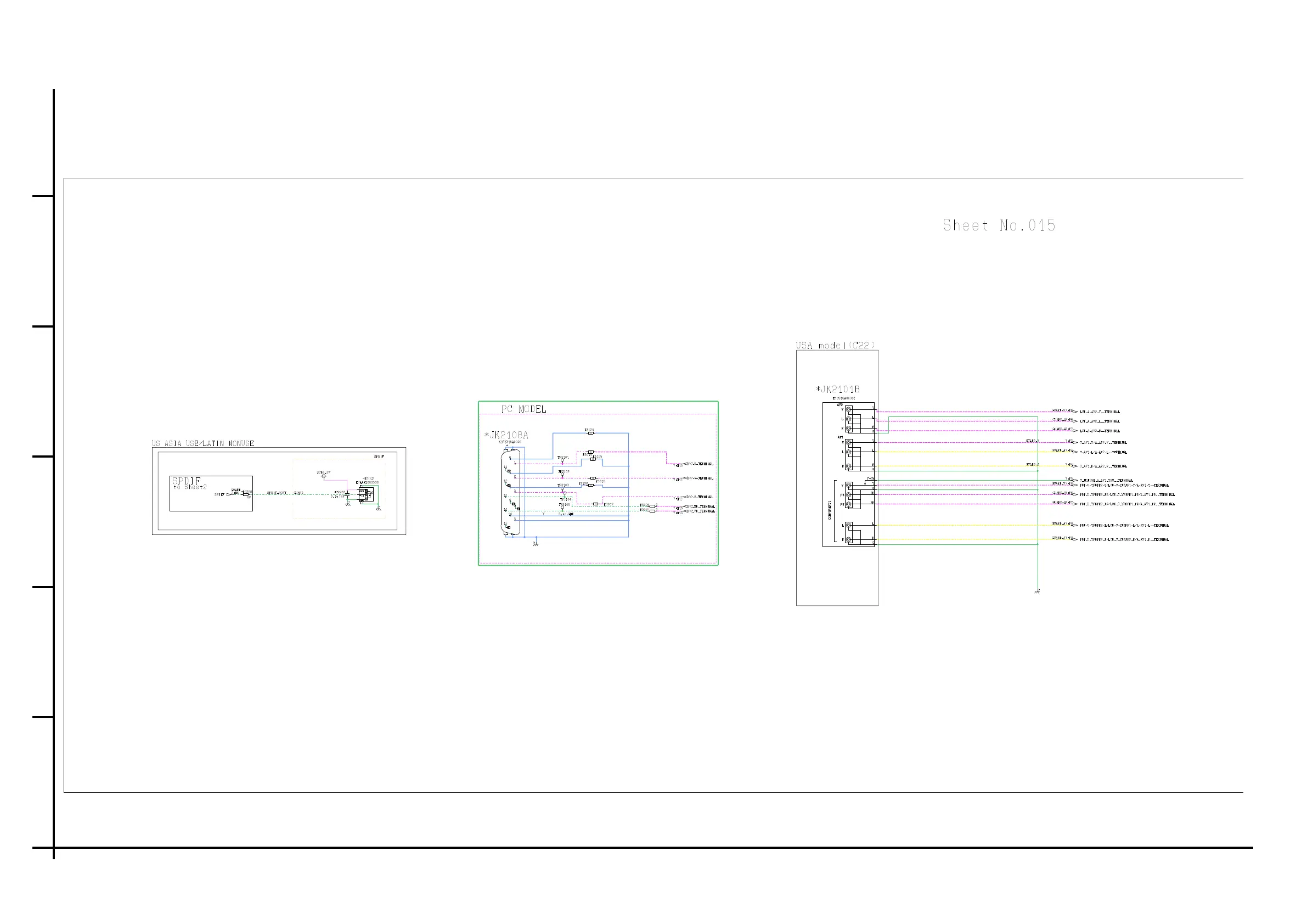Click the PC MODEL heading label
Viewport: 1307px width, 924px height.
523,409
